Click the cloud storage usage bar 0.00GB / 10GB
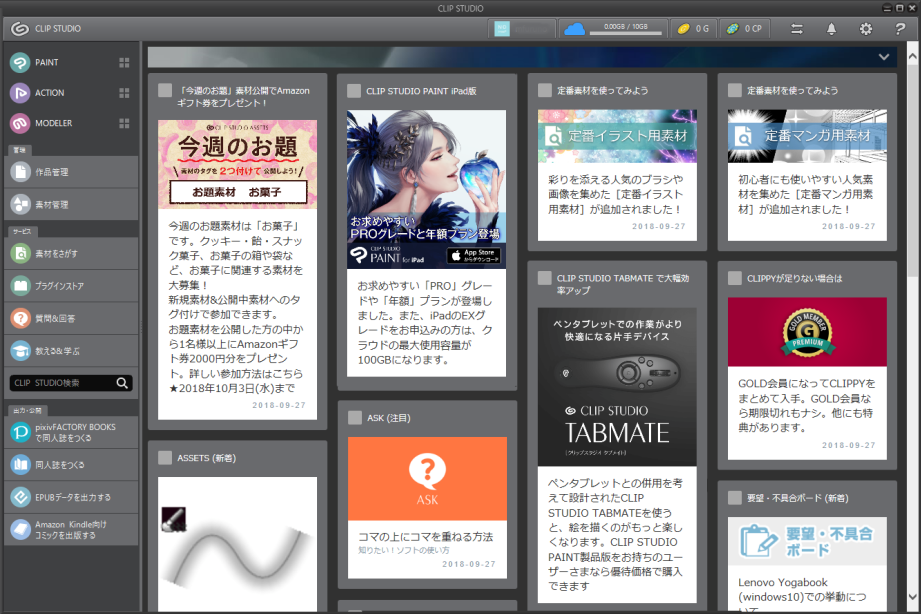 [x=626, y=29]
